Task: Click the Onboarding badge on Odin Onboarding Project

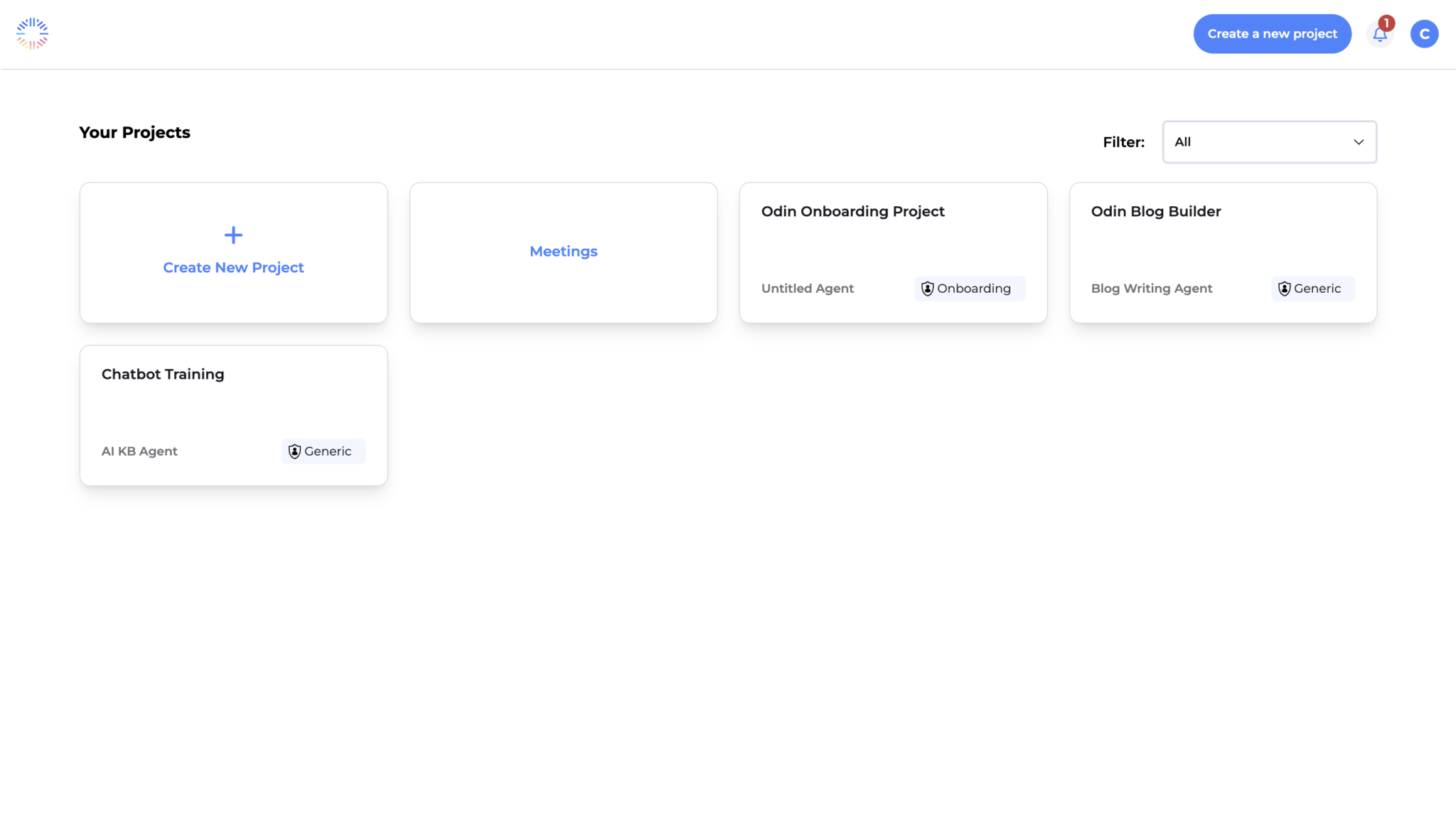Action: [x=969, y=289]
